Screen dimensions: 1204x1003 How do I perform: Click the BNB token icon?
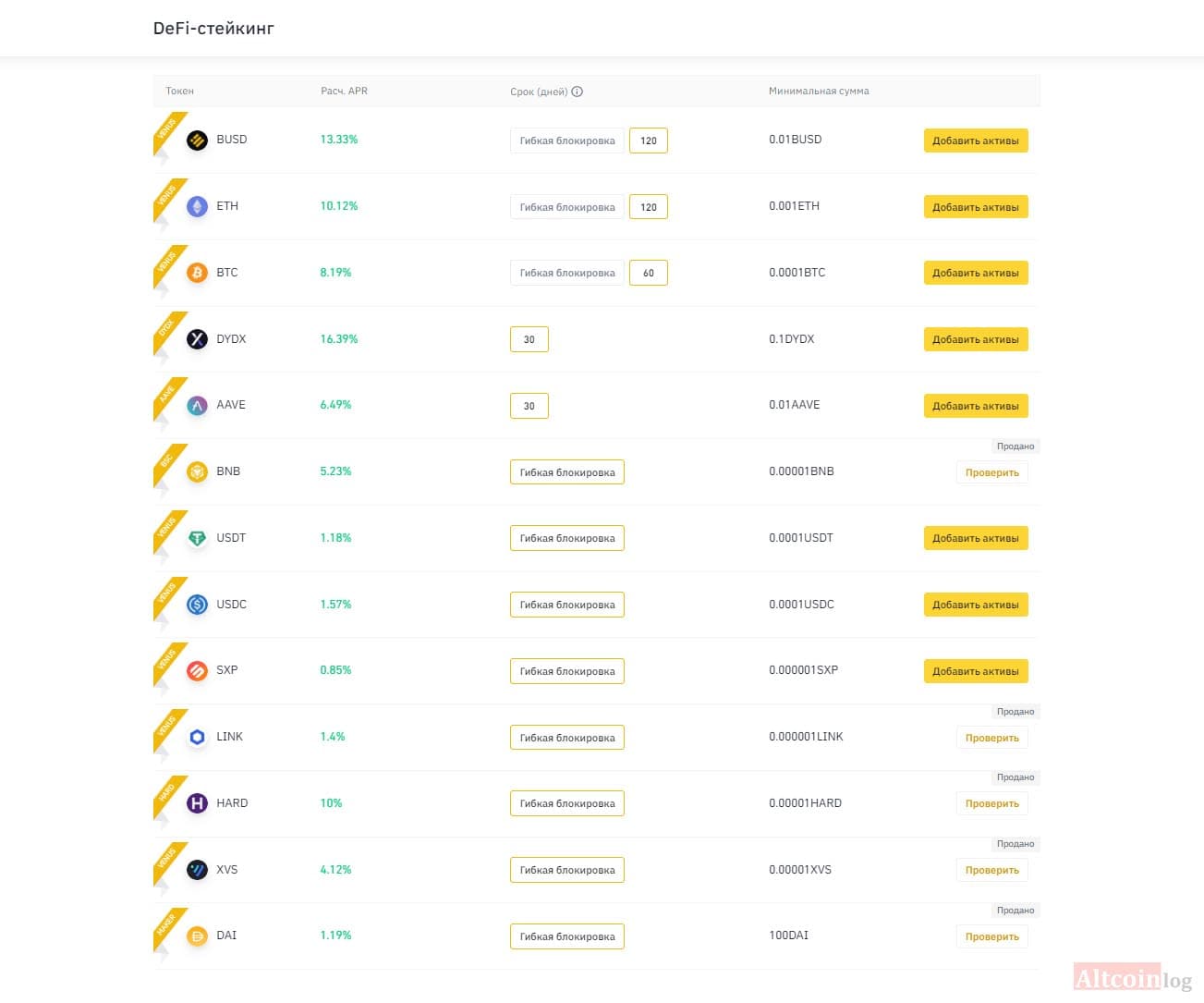(x=197, y=472)
